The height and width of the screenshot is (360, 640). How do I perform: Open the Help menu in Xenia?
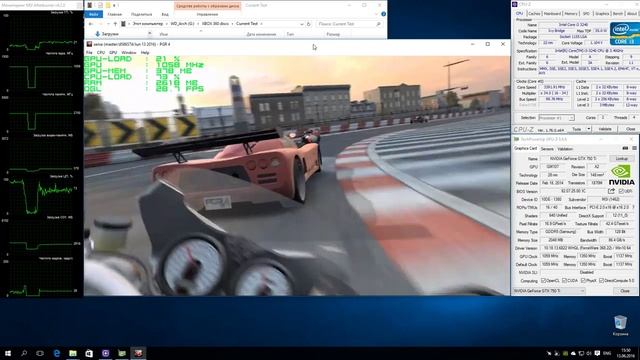click(x=145, y=53)
